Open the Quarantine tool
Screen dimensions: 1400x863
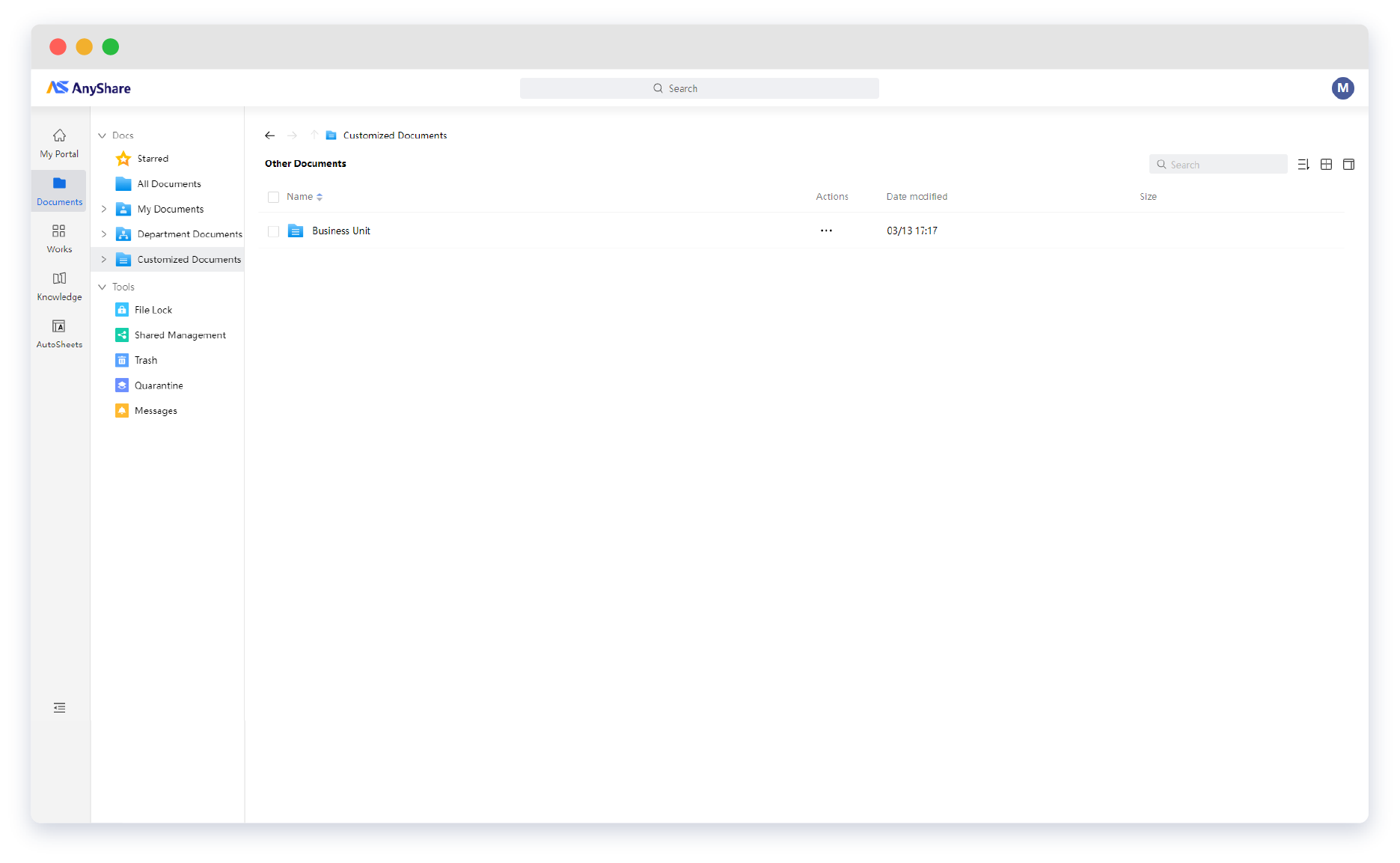(x=158, y=385)
